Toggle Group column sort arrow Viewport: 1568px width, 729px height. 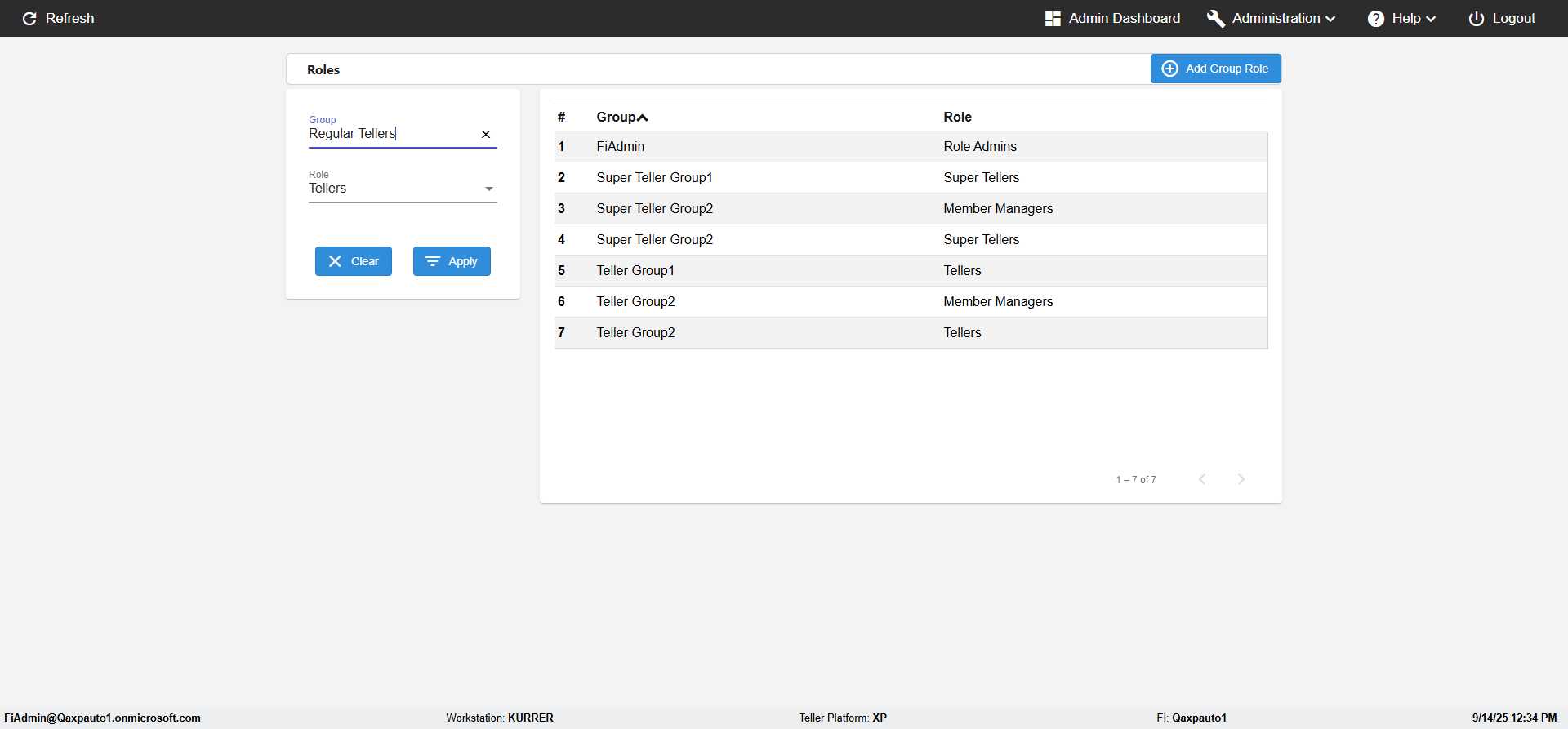pyautogui.click(x=643, y=118)
